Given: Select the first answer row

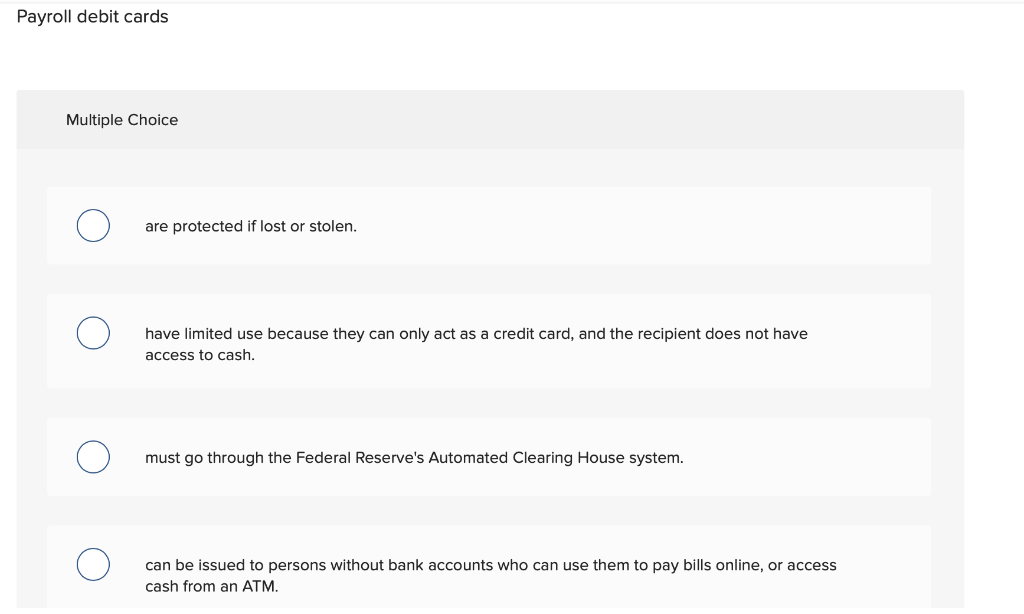Looking at the screenshot, I should pos(488,226).
